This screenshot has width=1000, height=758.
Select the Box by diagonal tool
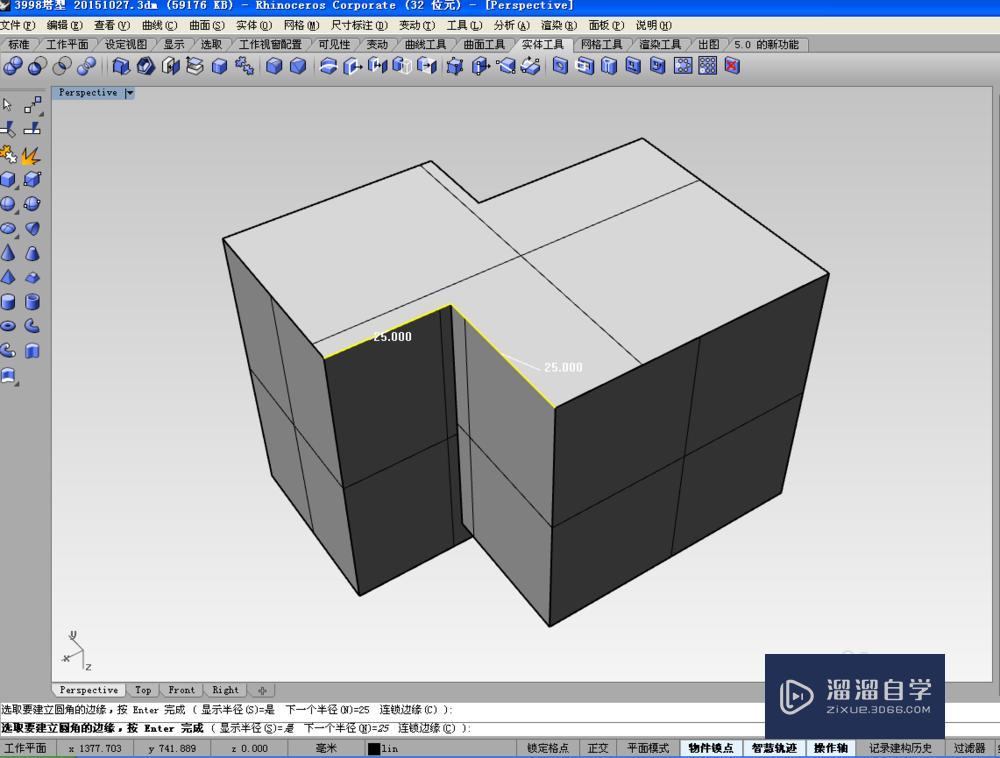tap(32, 179)
